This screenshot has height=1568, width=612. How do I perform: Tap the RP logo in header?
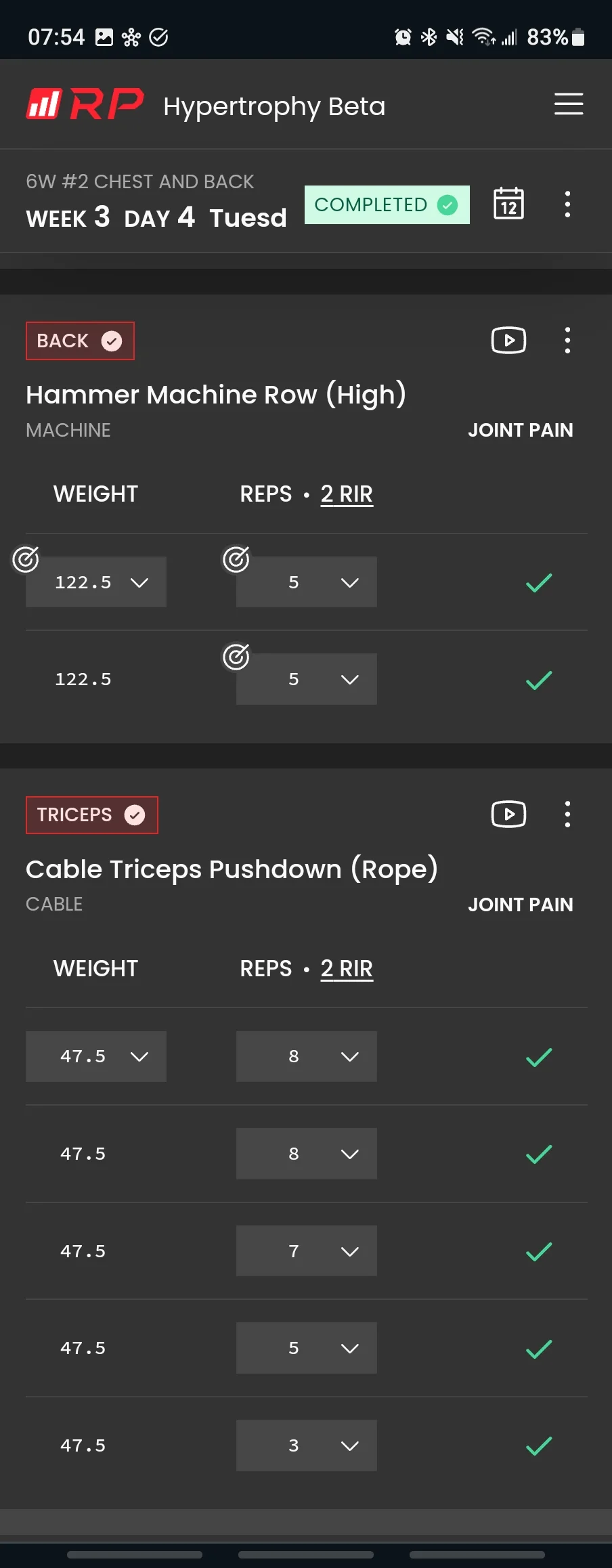tap(85, 104)
